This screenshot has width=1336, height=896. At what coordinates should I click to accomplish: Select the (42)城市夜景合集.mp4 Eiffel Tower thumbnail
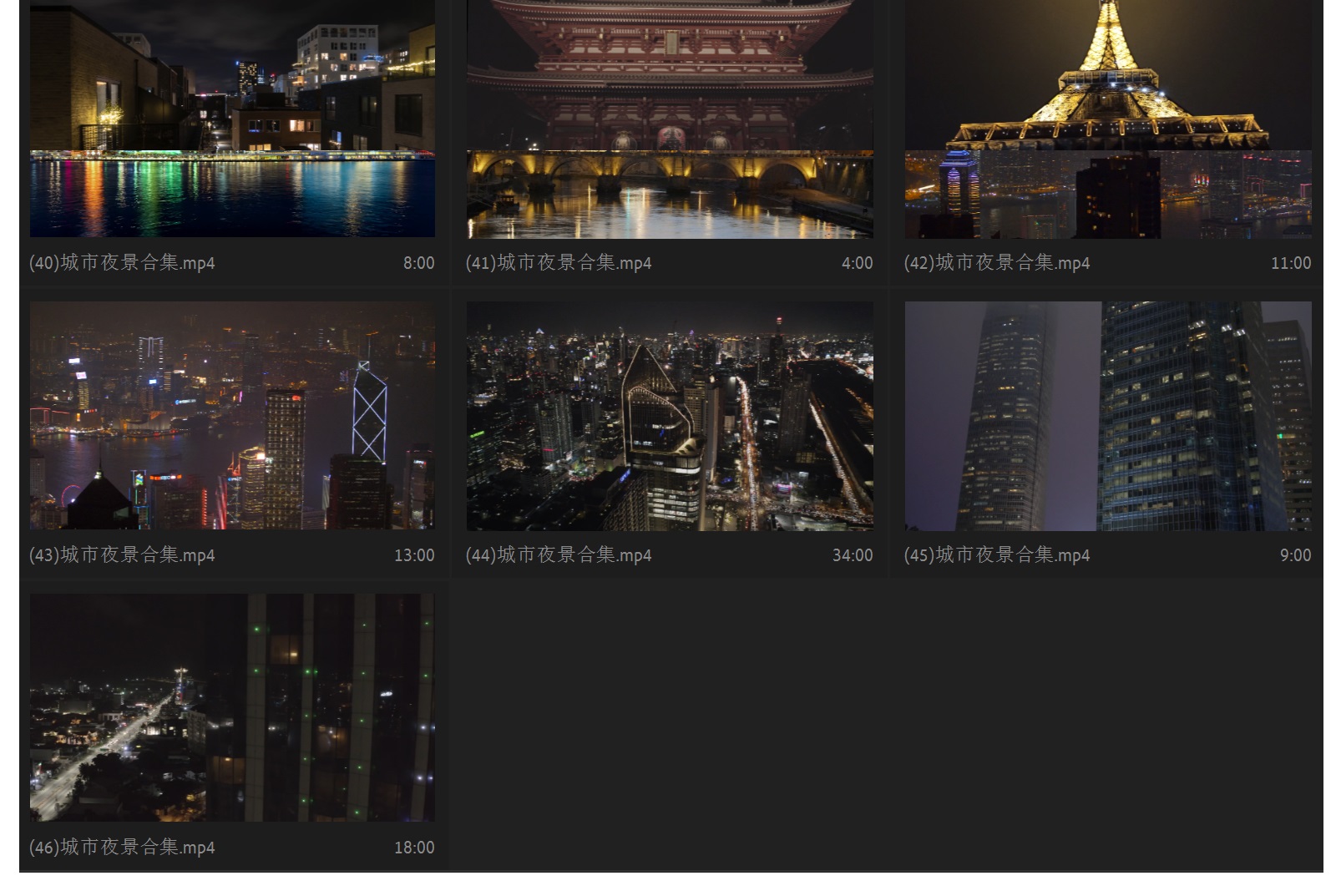click(x=1108, y=119)
